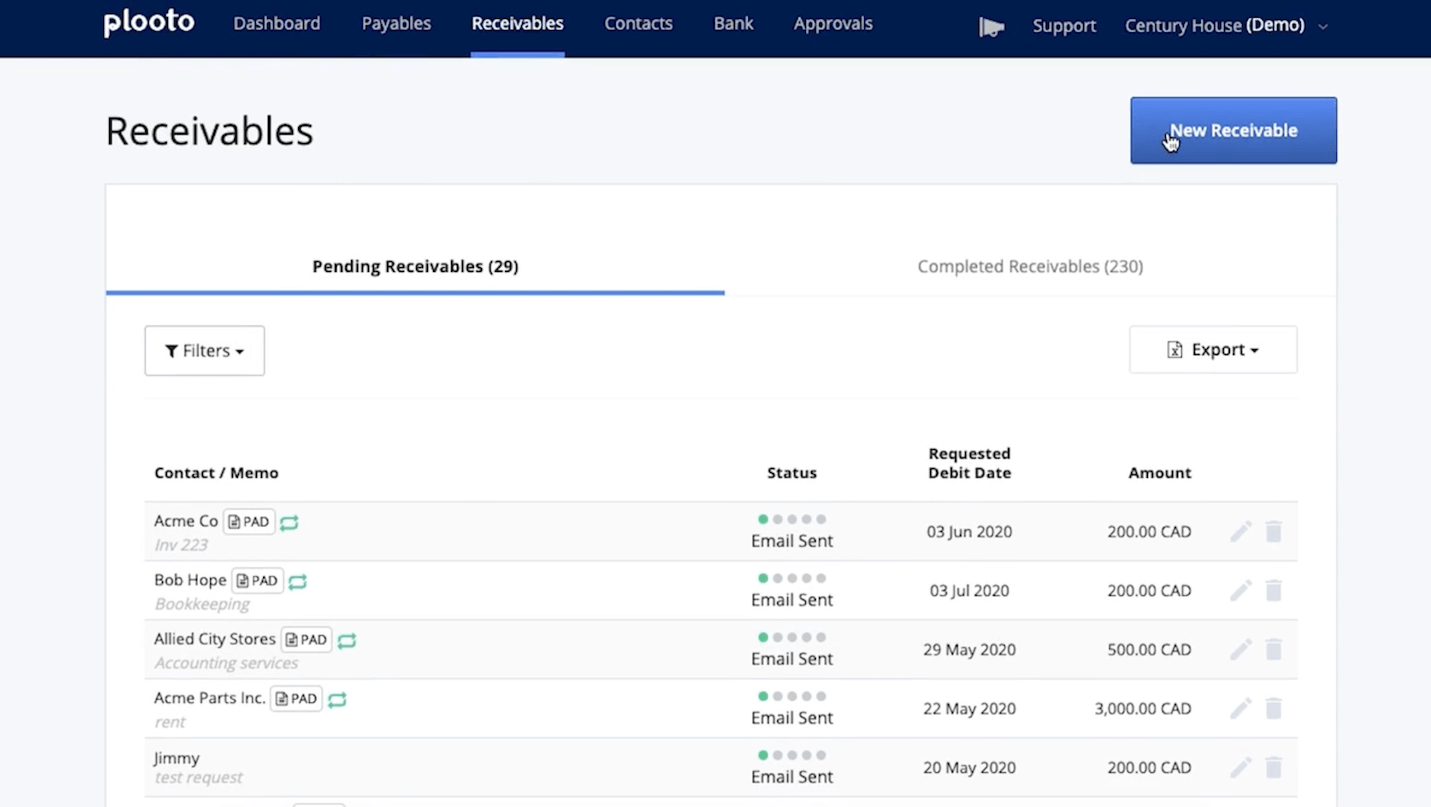Viewport: 1431px width, 807px height.
Task: Click the Inv 223 memo
Action: coord(181,545)
